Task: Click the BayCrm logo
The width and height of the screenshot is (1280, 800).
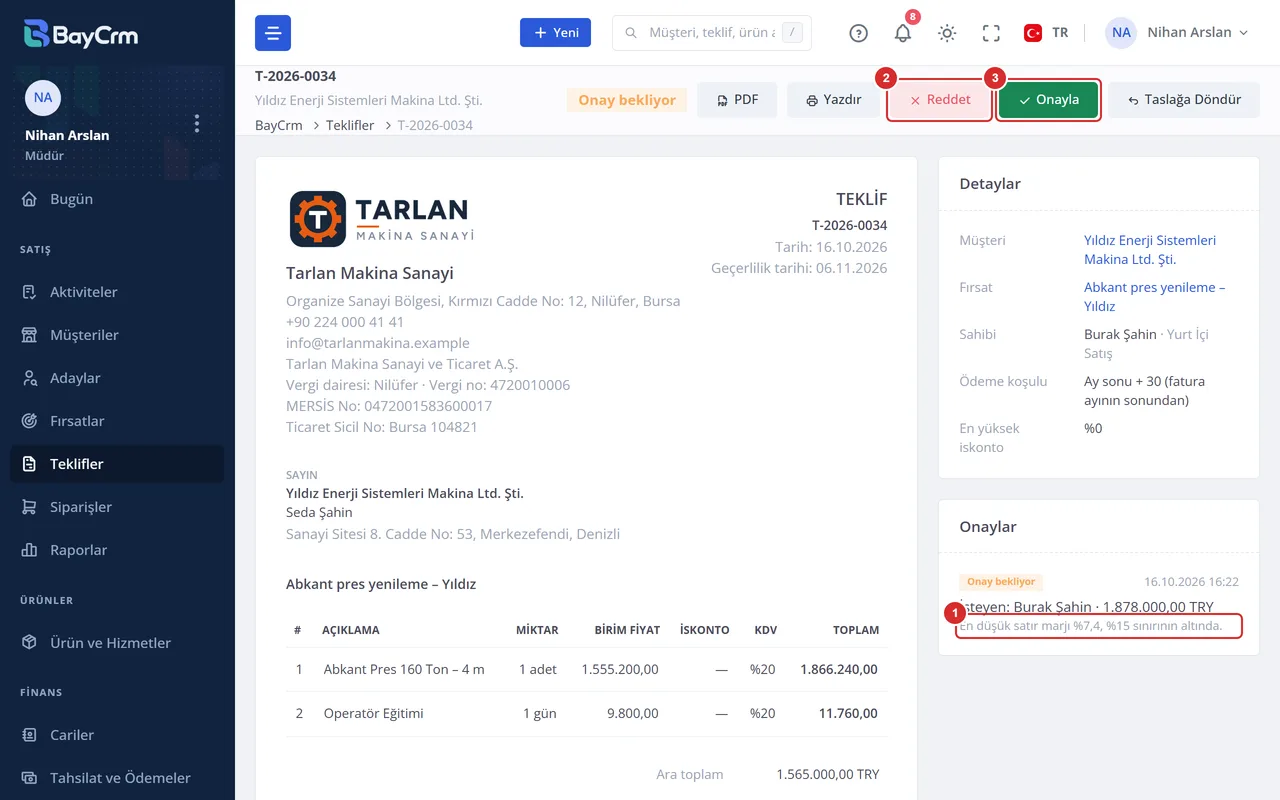Action: [81, 34]
